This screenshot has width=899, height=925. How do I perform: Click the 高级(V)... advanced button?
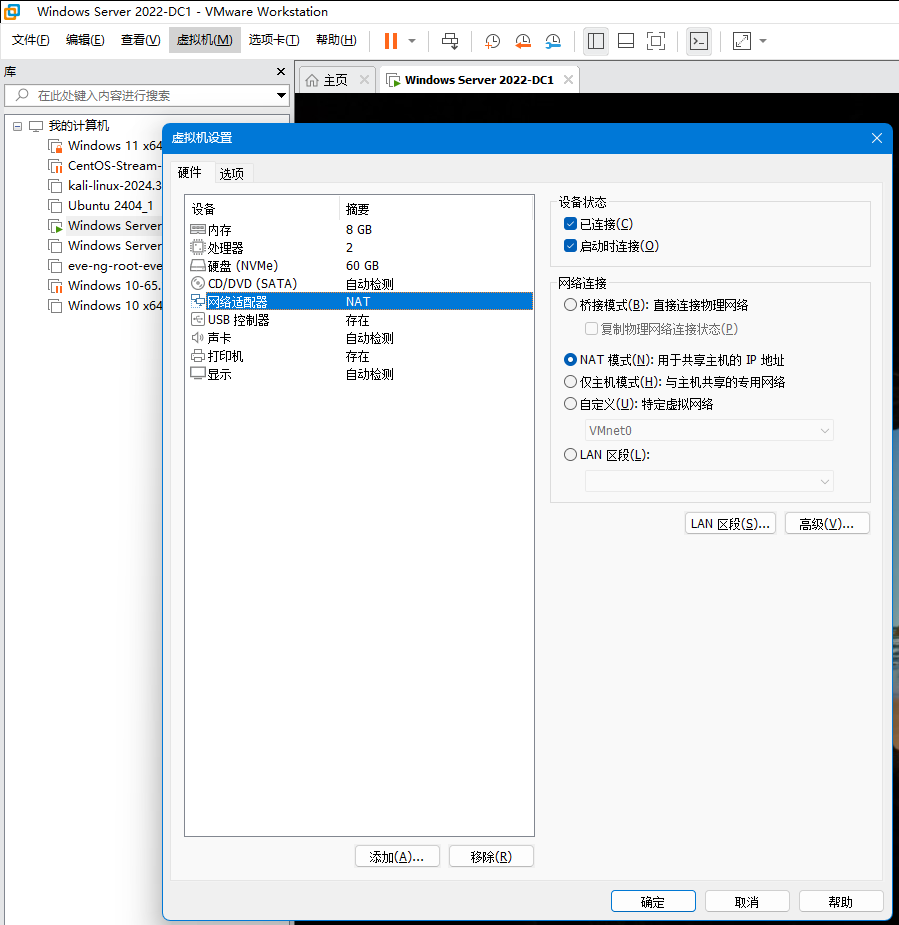click(827, 523)
